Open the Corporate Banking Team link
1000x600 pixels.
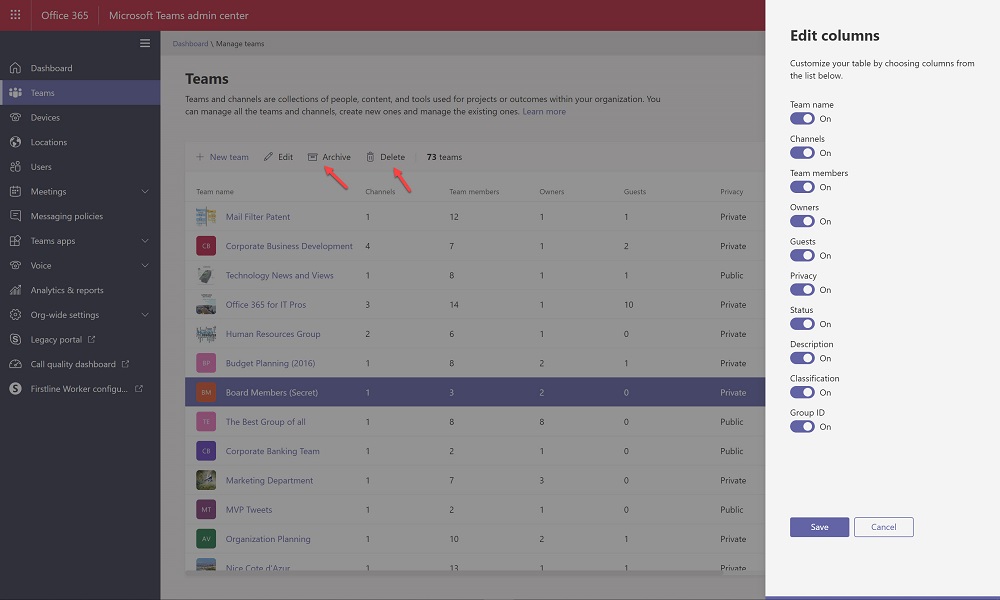(x=272, y=451)
